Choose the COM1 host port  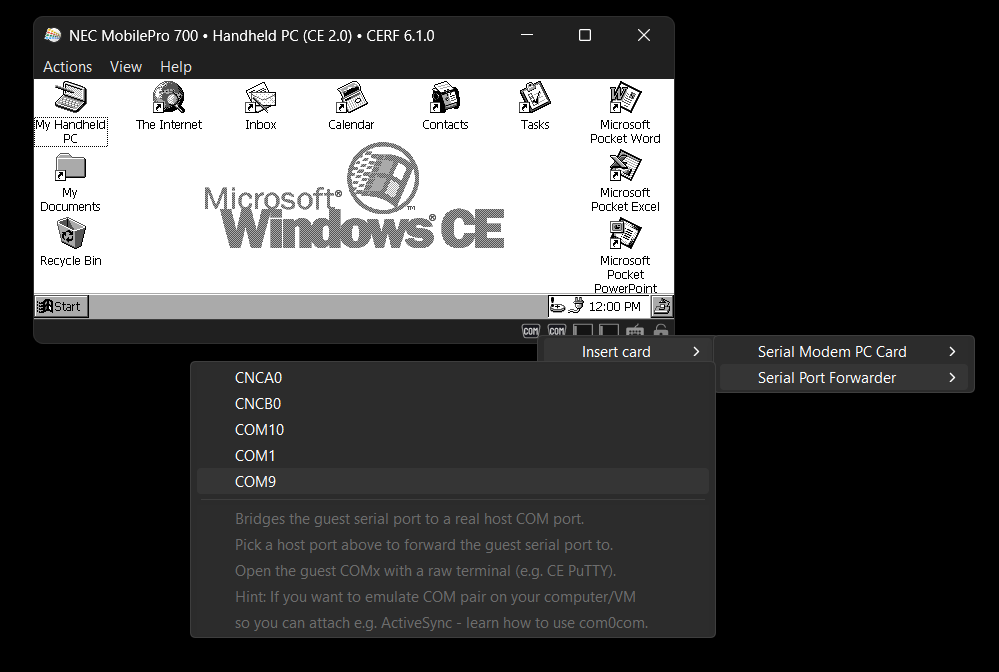453,456
